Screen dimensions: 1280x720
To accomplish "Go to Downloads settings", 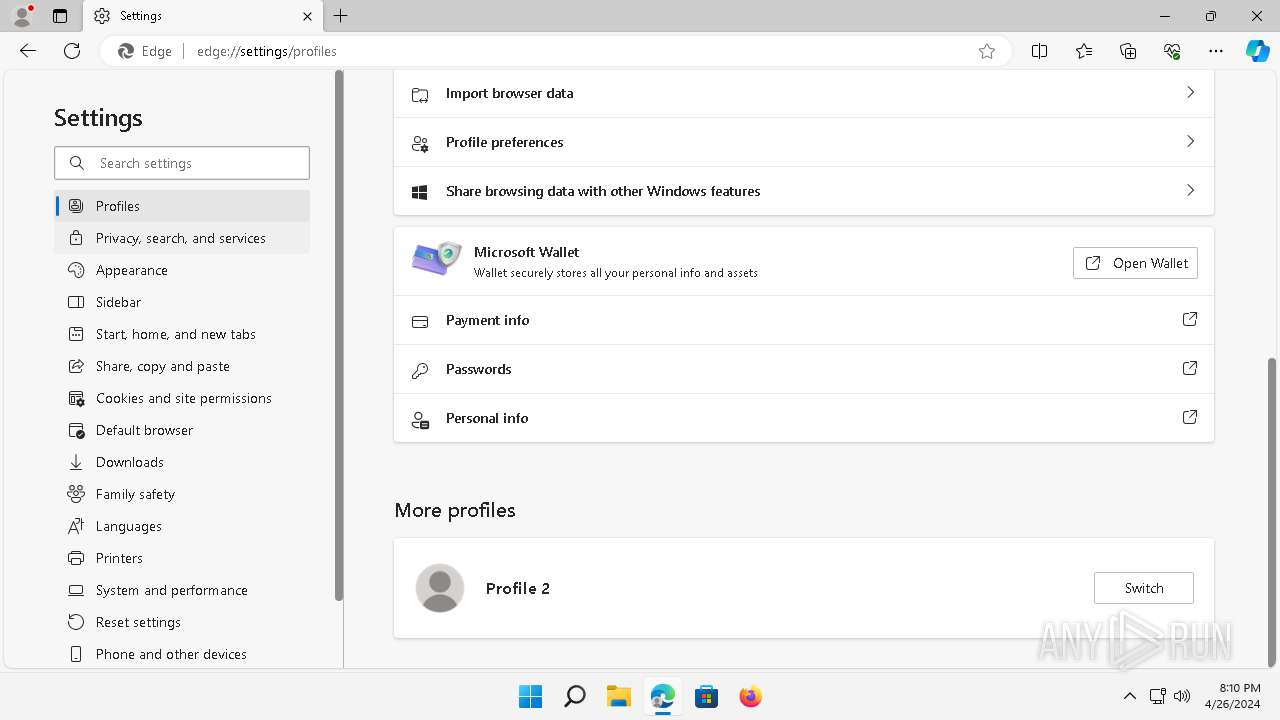I will pos(182,462).
